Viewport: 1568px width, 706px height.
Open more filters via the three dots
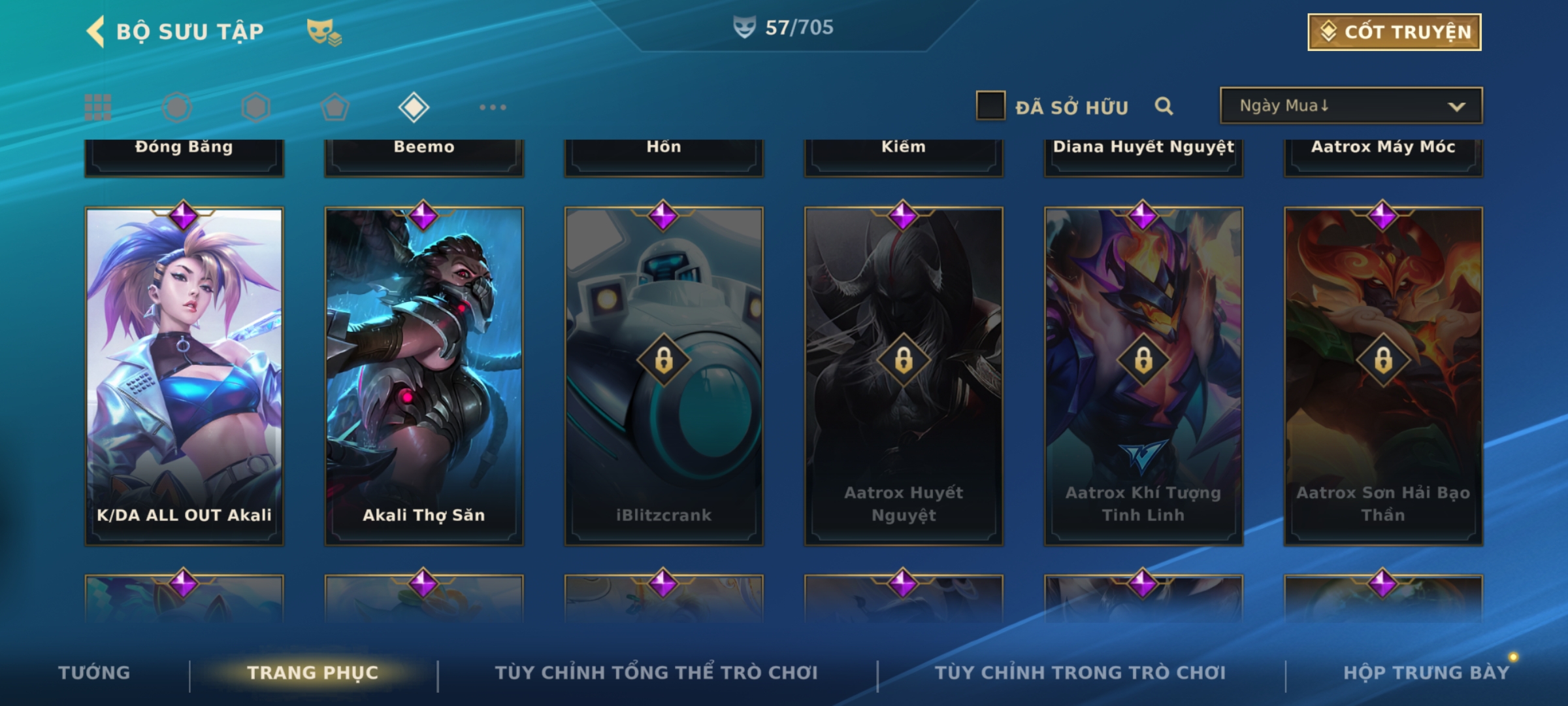click(493, 107)
